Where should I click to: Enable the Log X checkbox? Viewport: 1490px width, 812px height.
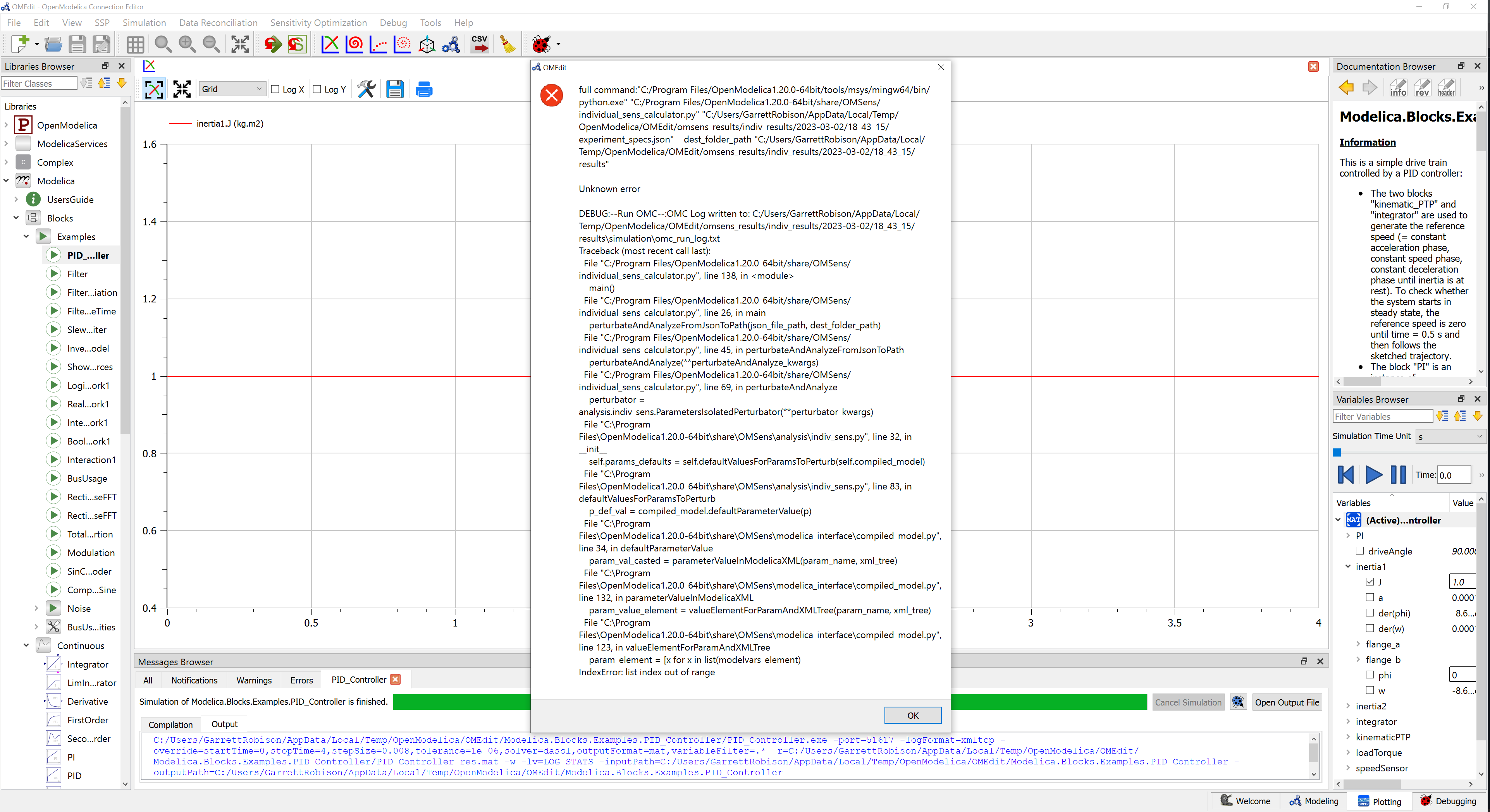(276, 89)
